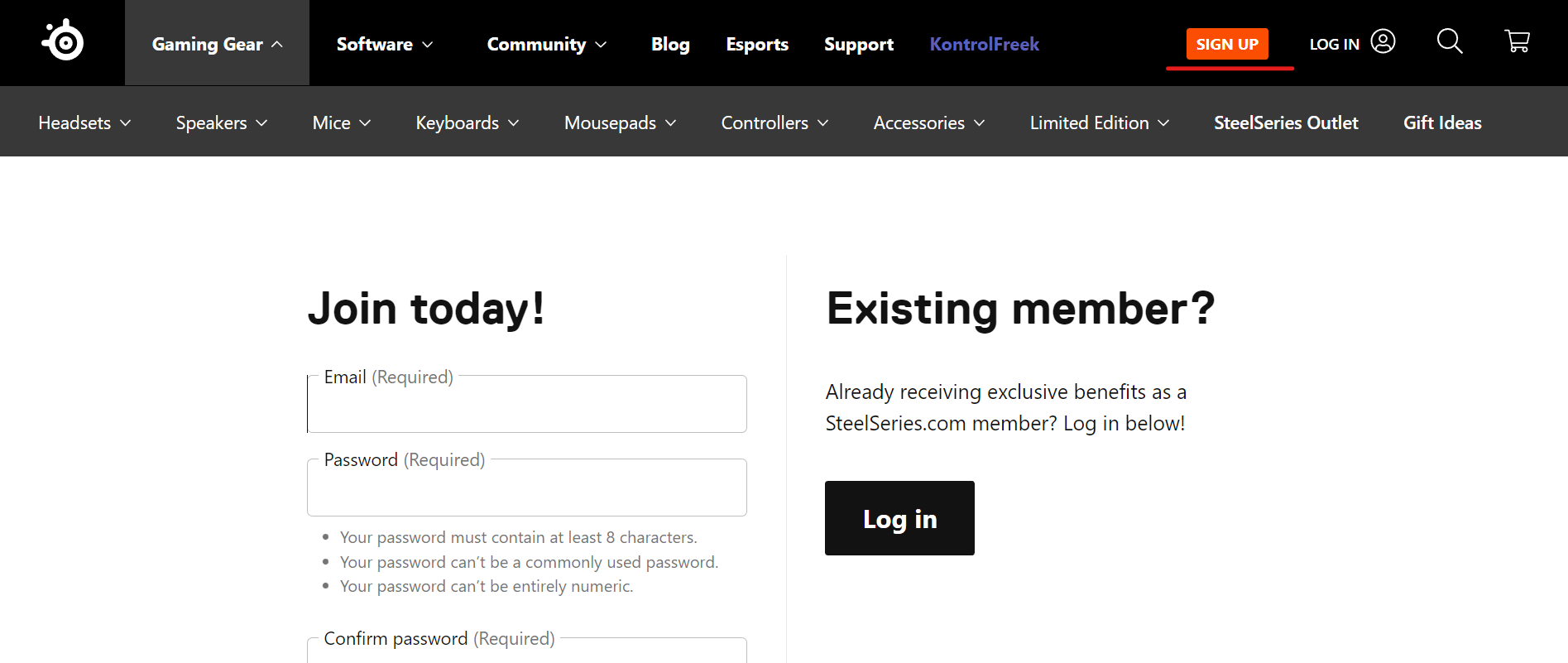This screenshot has height=663, width=1568.
Task: Collapse the Gaming Gear menu
Action: (217, 44)
